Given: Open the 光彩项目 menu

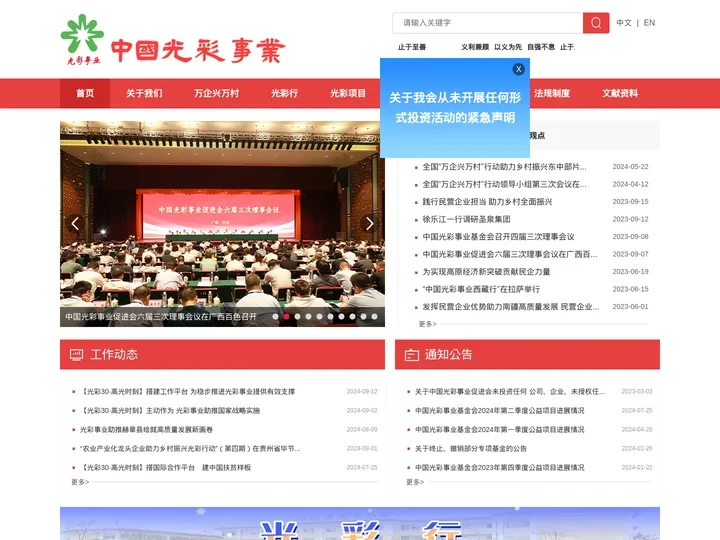Looking at the screenshot, I should point(348,93).
